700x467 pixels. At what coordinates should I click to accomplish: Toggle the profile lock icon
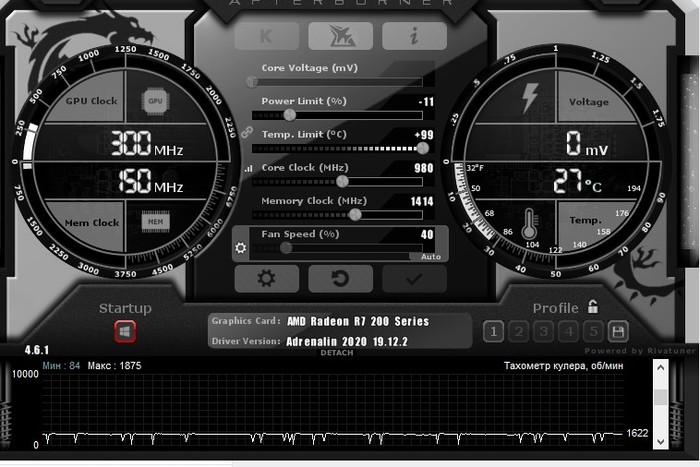click(593, 307)
